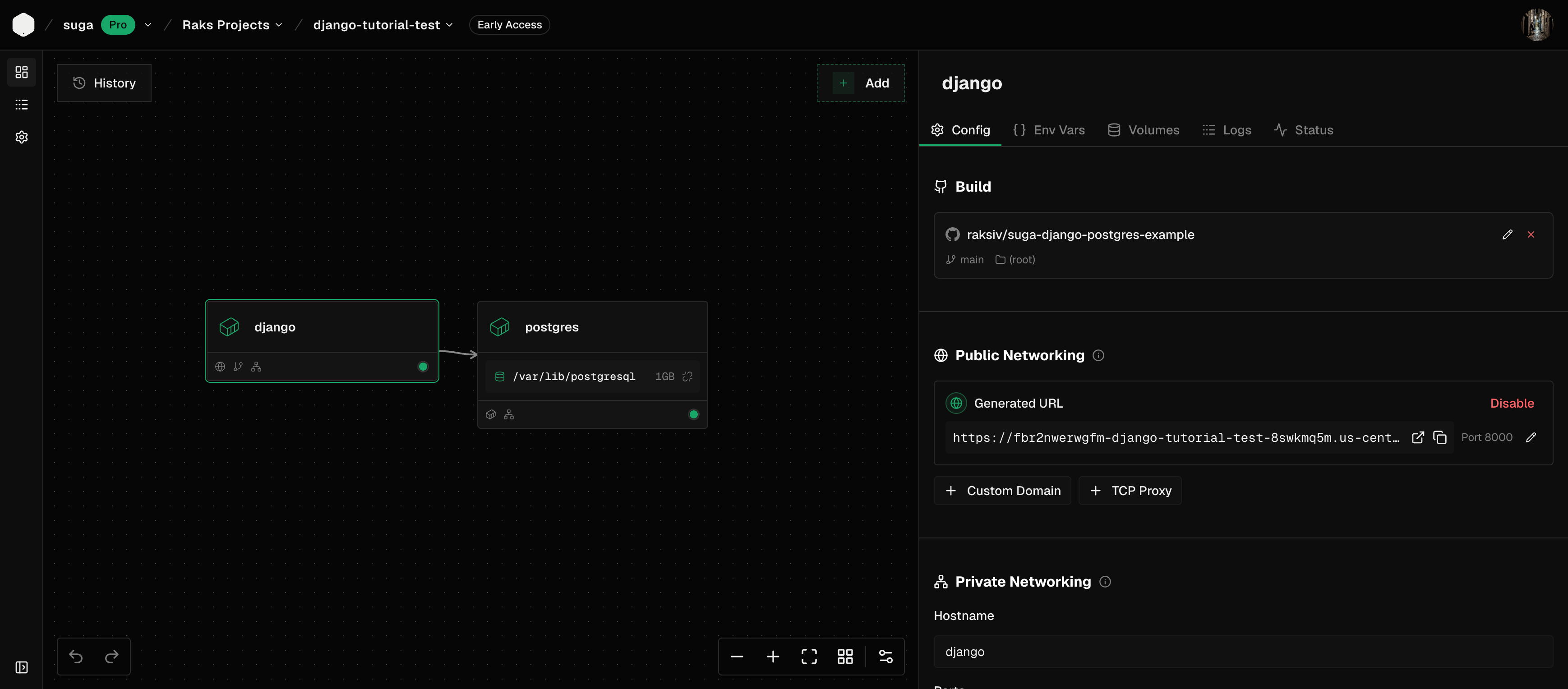Click the user avatar
Image resolution: width=1568 pixels, height=689 pixels.
click(1537, 25)
